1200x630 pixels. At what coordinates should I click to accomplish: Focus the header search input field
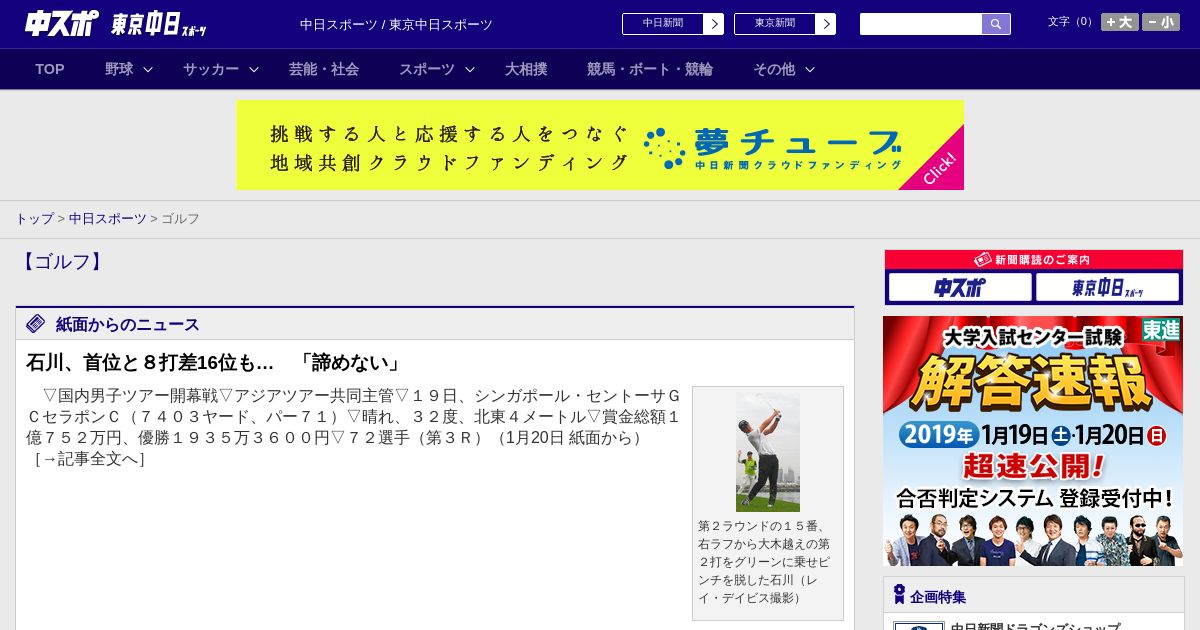(x=921, y=24)
